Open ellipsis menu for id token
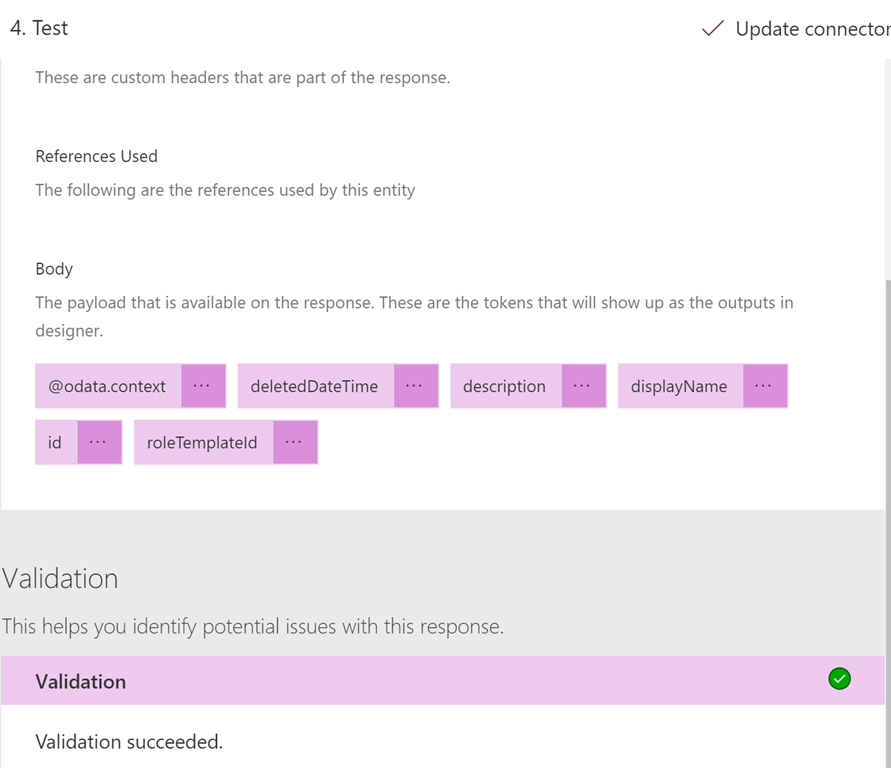This screenshot has height=768, width=891. 99,442
